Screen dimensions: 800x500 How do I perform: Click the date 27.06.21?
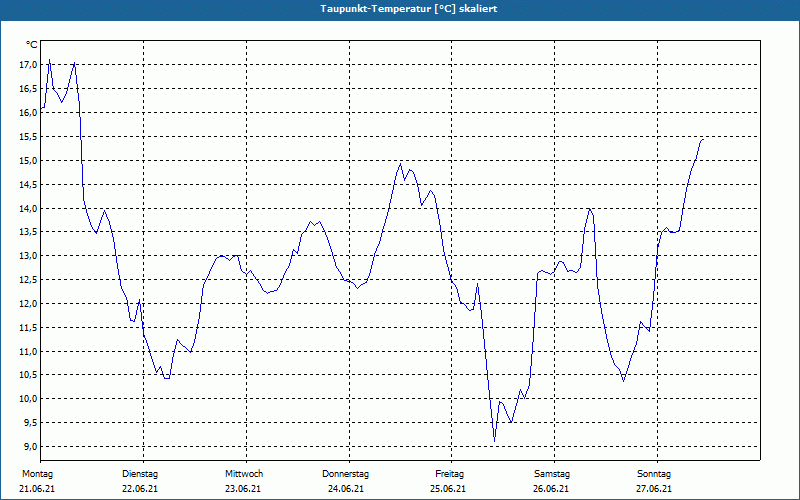tap(654, 489)
